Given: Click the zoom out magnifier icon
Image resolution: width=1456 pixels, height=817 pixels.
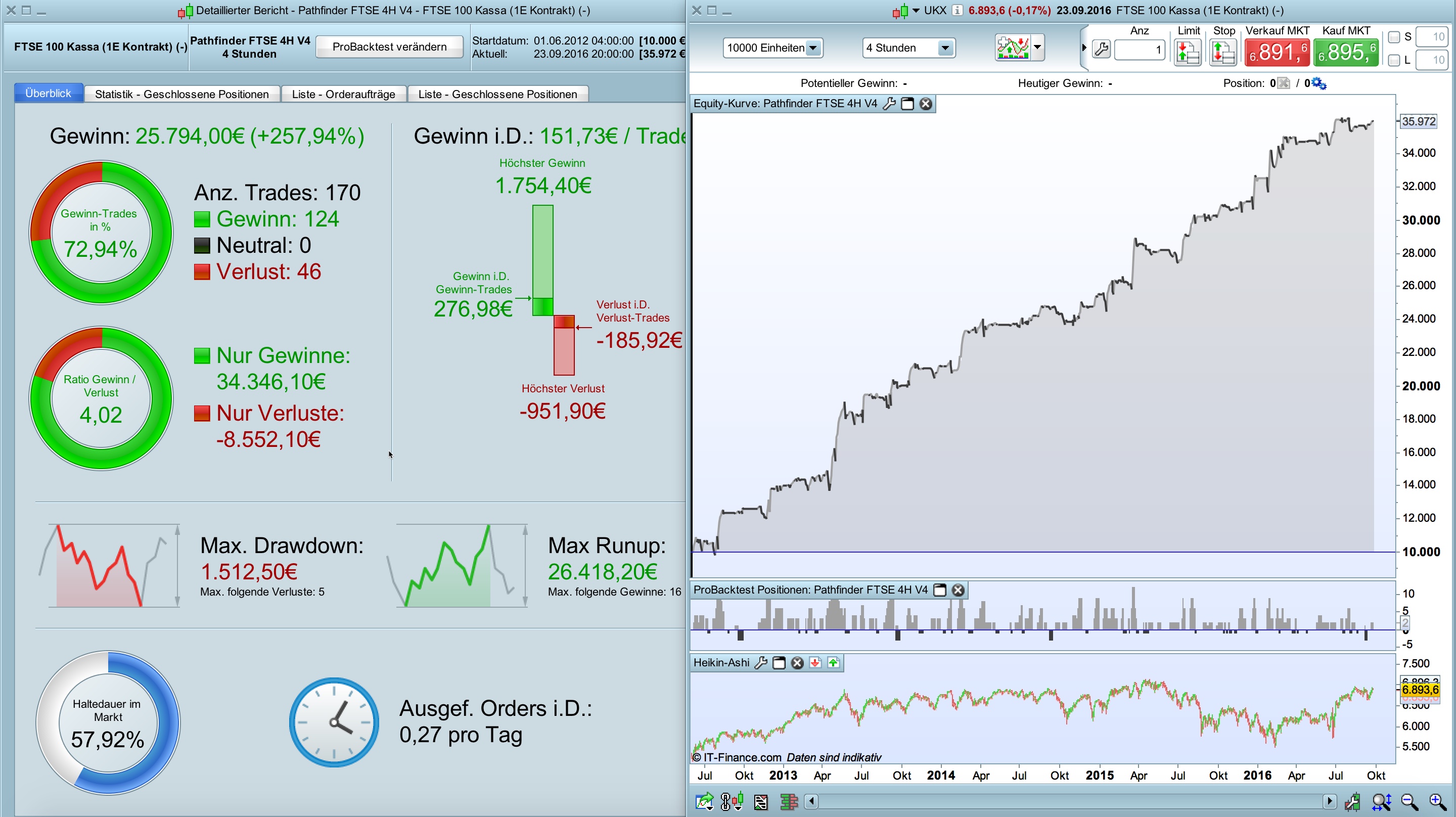Looking at the screenshot, I should coord(1409,801).
